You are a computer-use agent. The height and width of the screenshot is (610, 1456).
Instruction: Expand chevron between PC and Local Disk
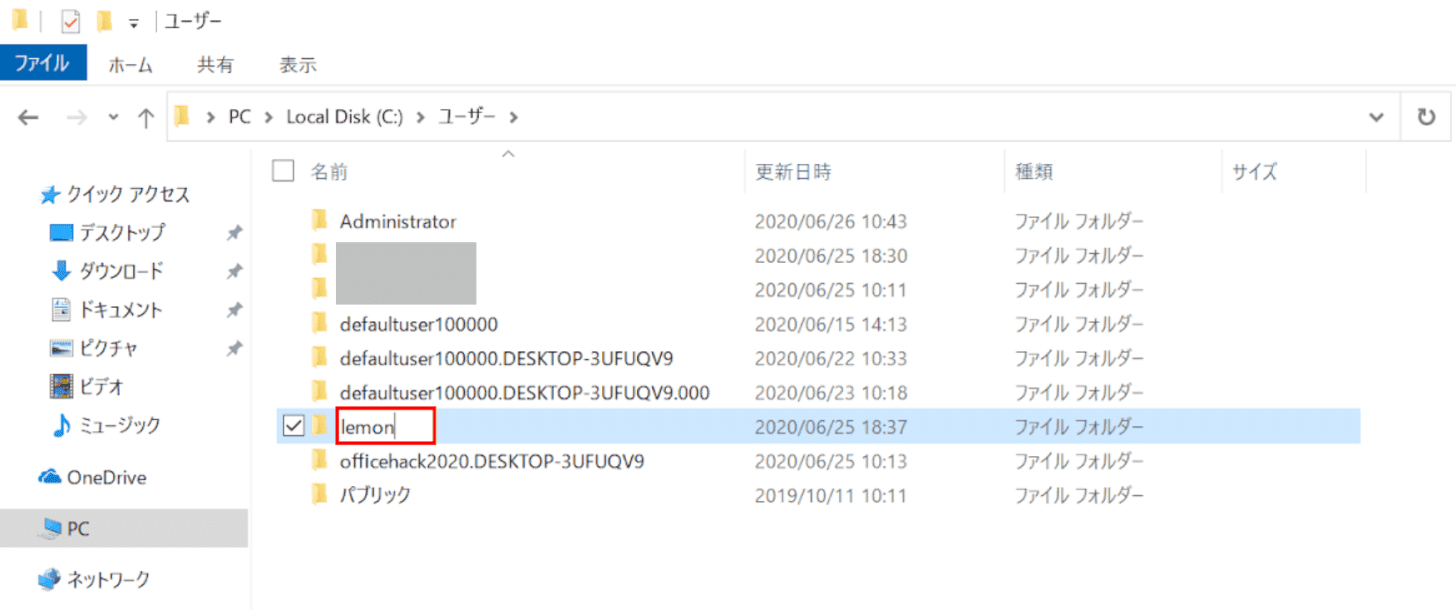[x=268, y=117]
